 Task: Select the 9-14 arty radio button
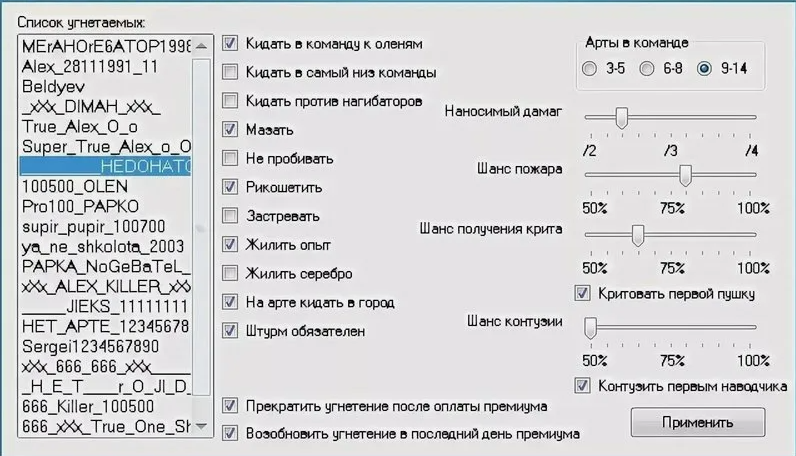pyautogui.click(x=705, y=68)
